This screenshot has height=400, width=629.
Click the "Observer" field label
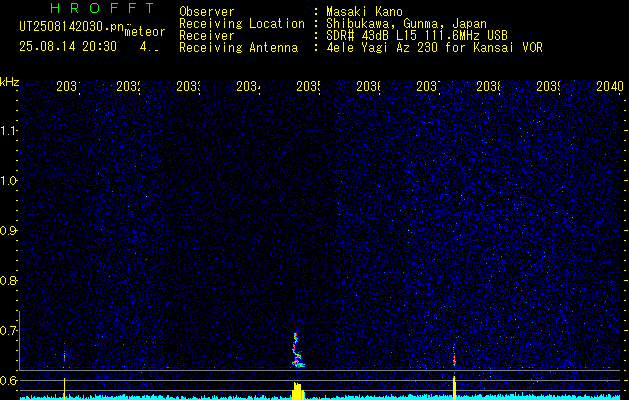tap(207, 12)
